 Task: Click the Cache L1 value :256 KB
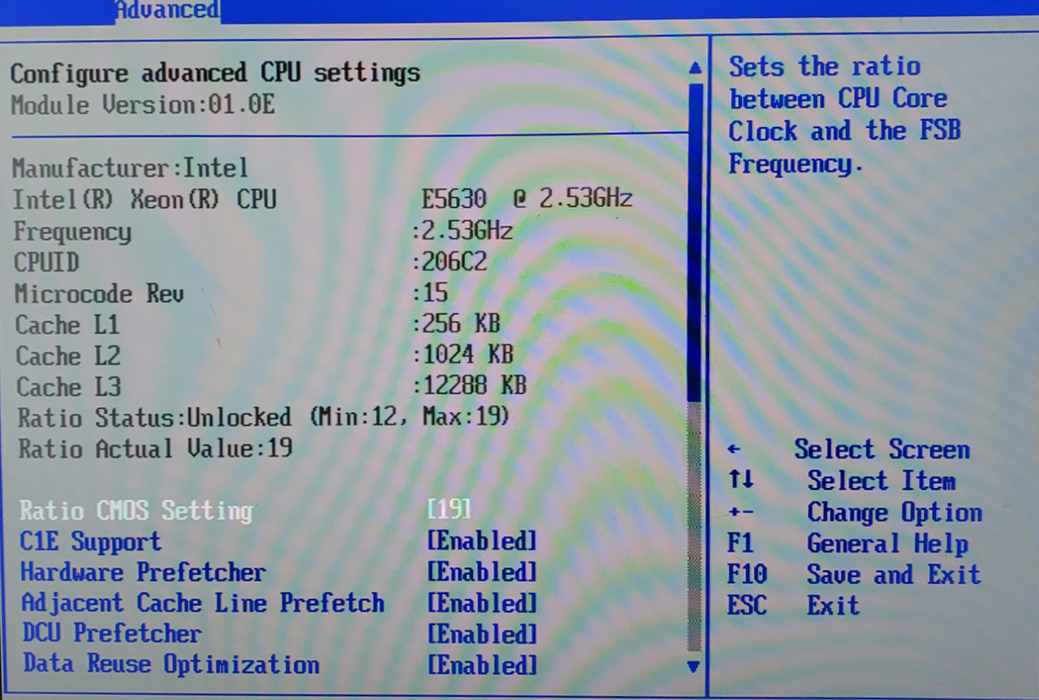456,323
